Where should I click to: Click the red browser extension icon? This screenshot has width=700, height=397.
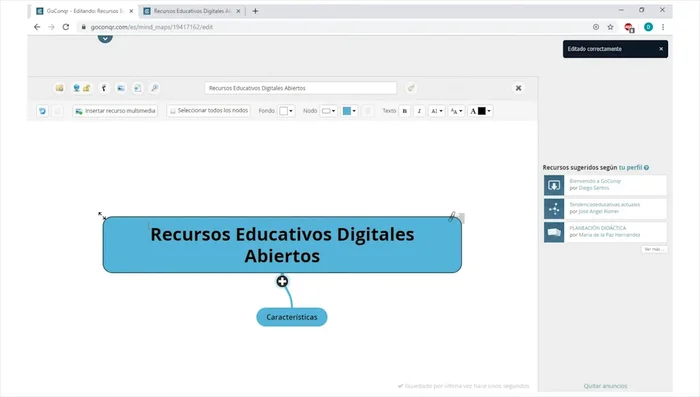(629, 28)
